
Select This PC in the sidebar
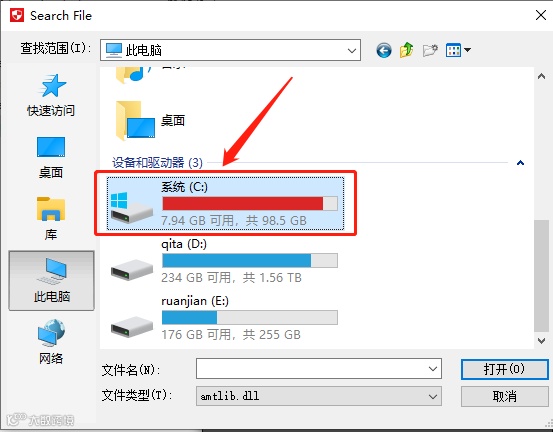tap(51, 280)
